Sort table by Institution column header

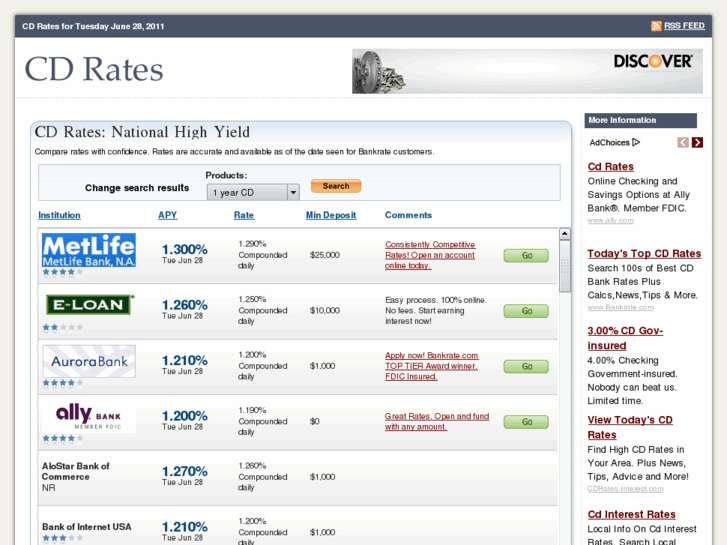click(x=59, y=215)
